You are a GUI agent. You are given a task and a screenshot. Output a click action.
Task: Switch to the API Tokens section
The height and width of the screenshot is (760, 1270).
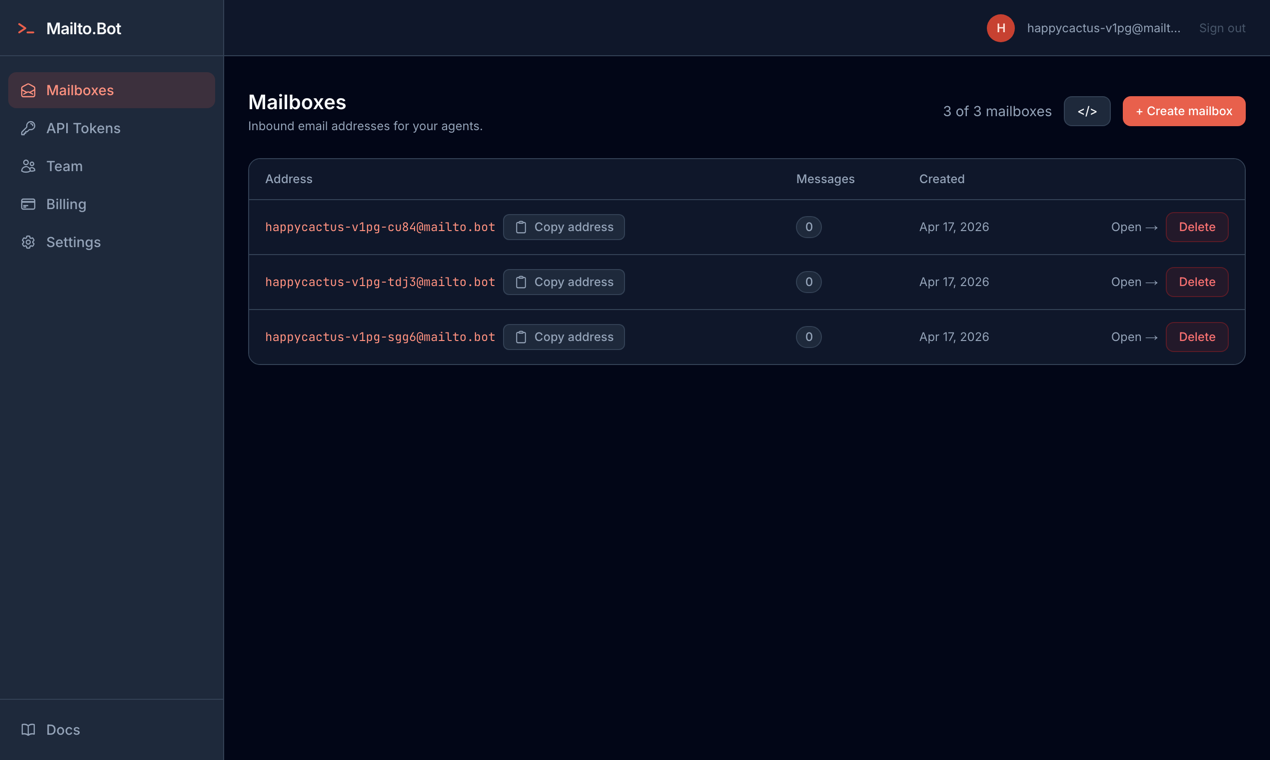pyautogui.click(x=85, y=128)
